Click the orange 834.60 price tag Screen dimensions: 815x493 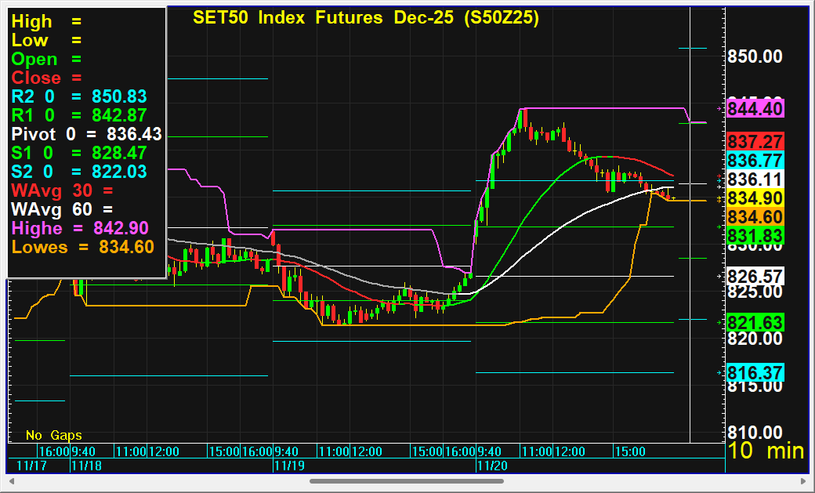[x=756, y=216]
